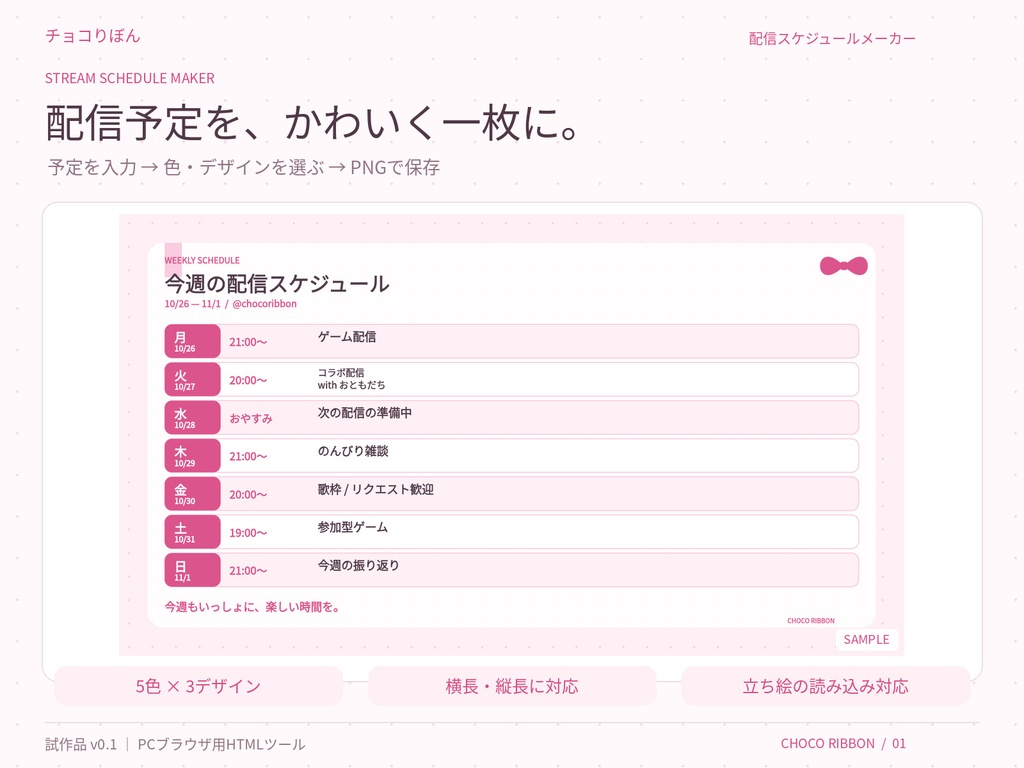
Task: Click the ゲーム配信 schedule entry
Action: (347, 337)
